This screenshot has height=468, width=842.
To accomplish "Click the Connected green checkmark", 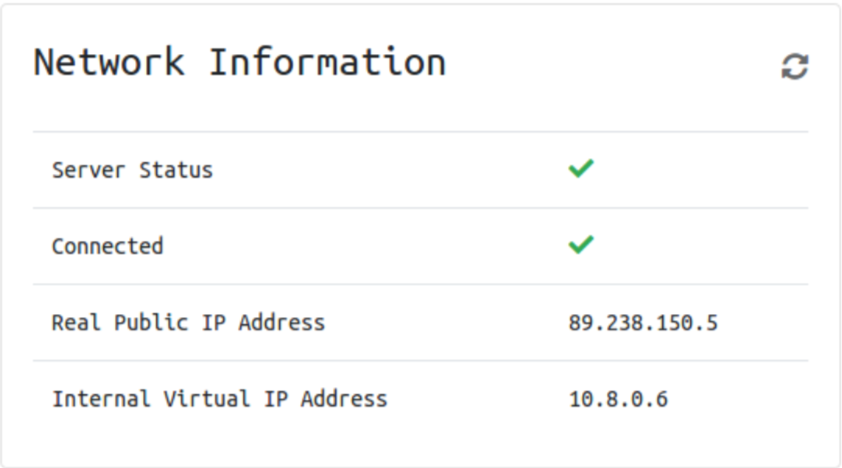I will point(580,245).
